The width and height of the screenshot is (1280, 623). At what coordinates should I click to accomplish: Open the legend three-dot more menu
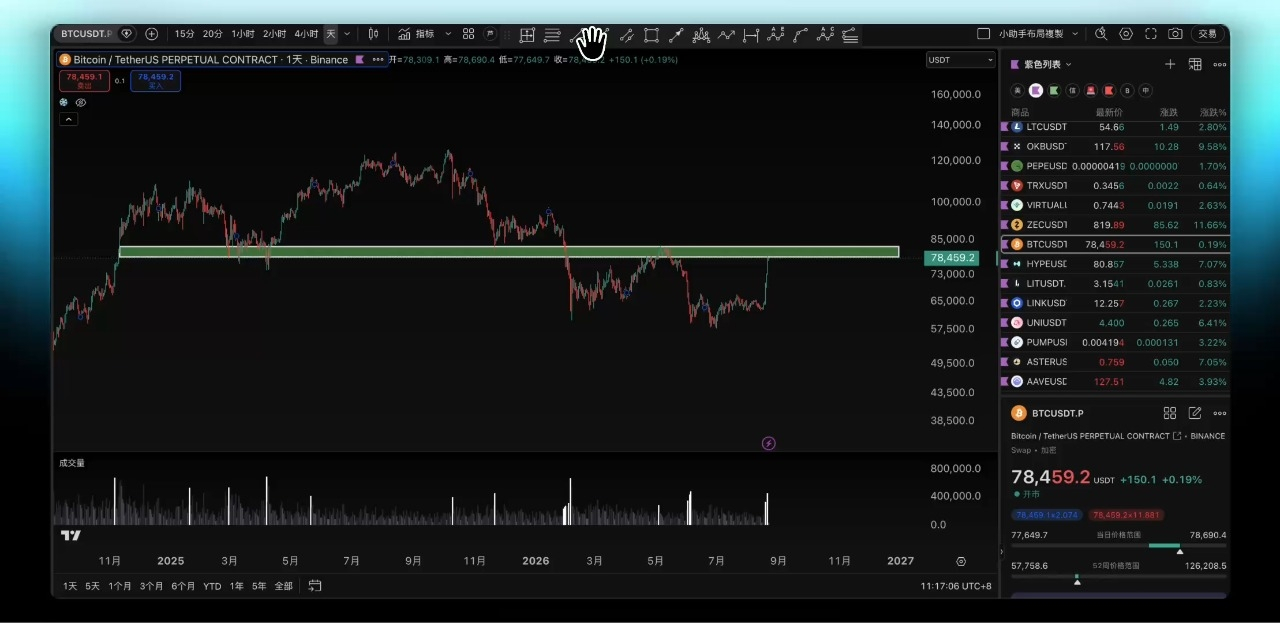(378, 60)
